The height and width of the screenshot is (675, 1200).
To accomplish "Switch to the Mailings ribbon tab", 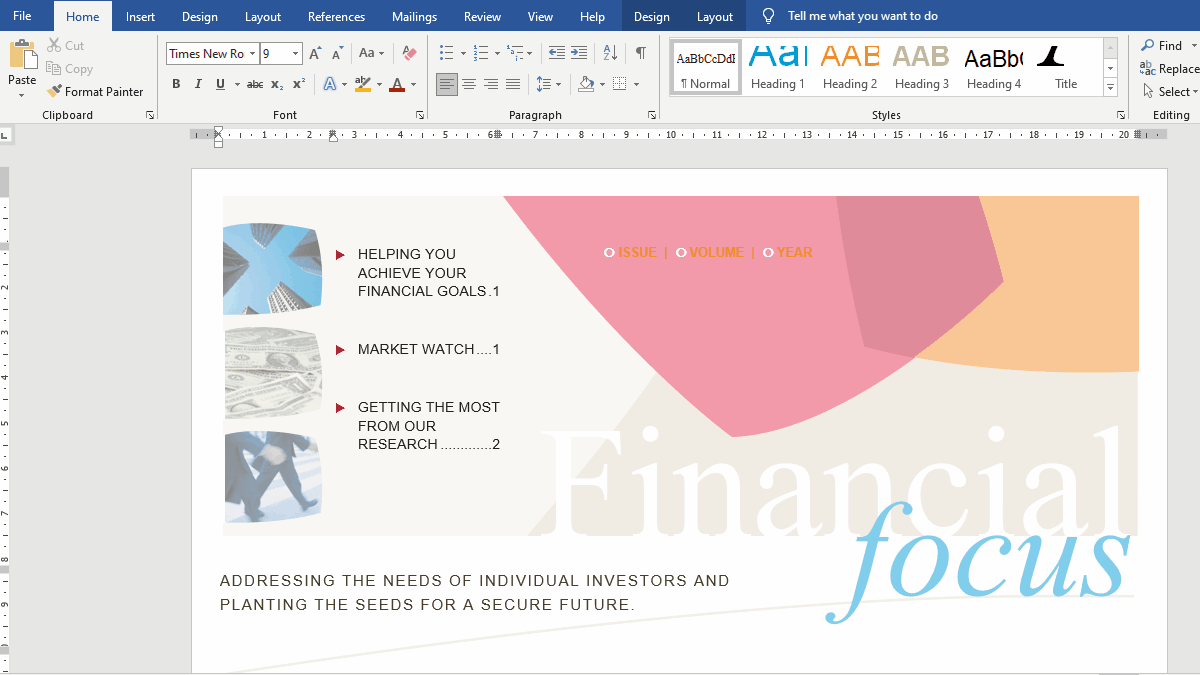I will 413,16.
